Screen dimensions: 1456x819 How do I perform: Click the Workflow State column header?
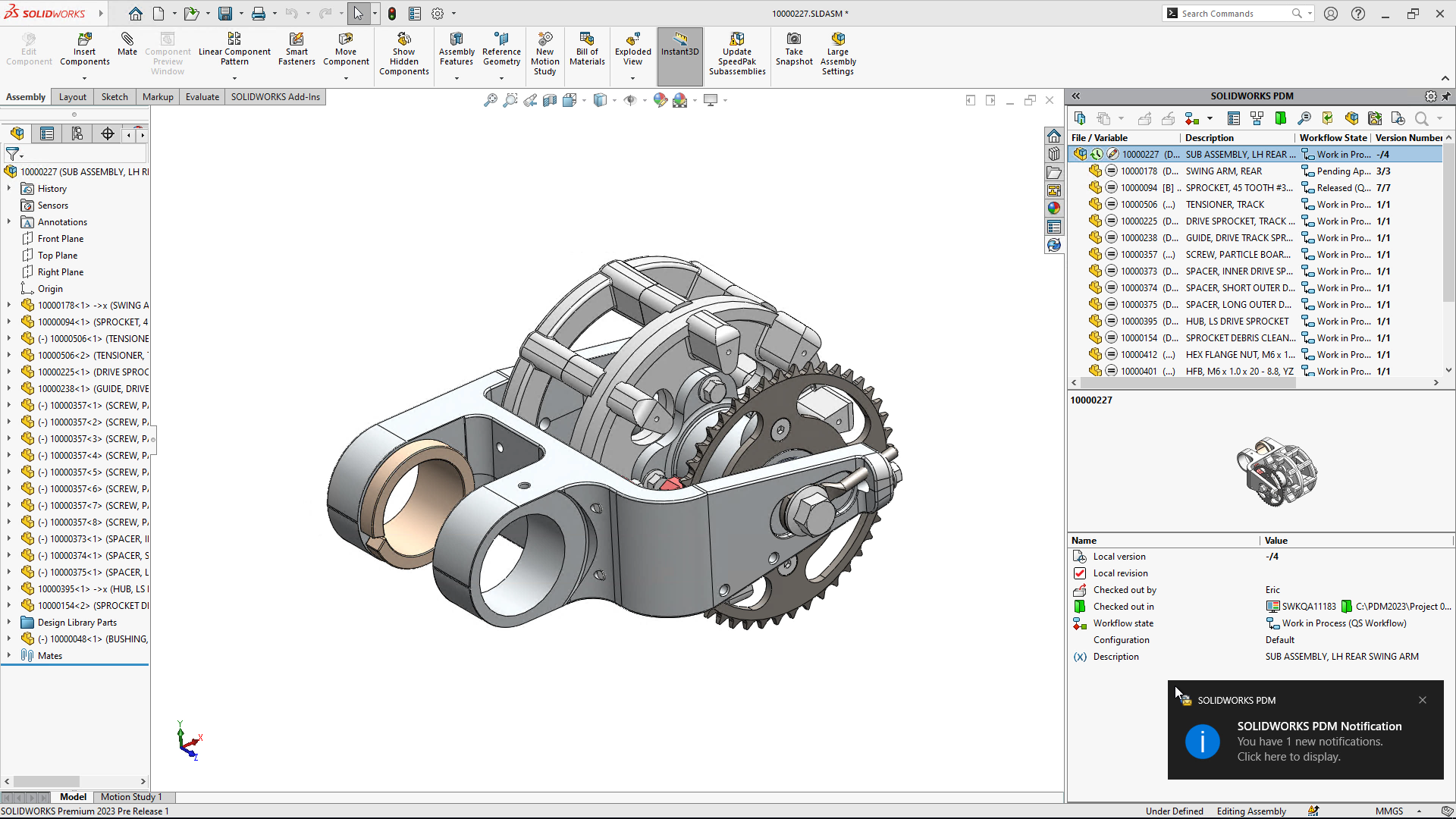point(1332,138)
